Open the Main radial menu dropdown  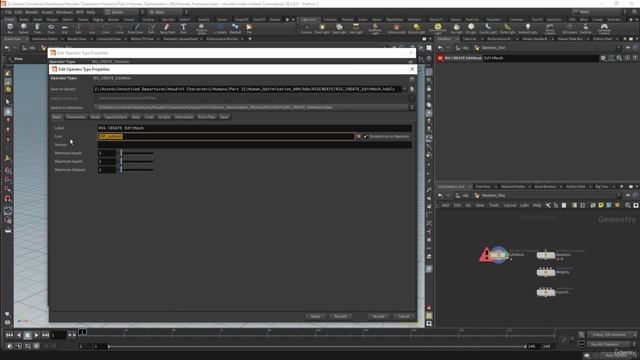[166, 12]
